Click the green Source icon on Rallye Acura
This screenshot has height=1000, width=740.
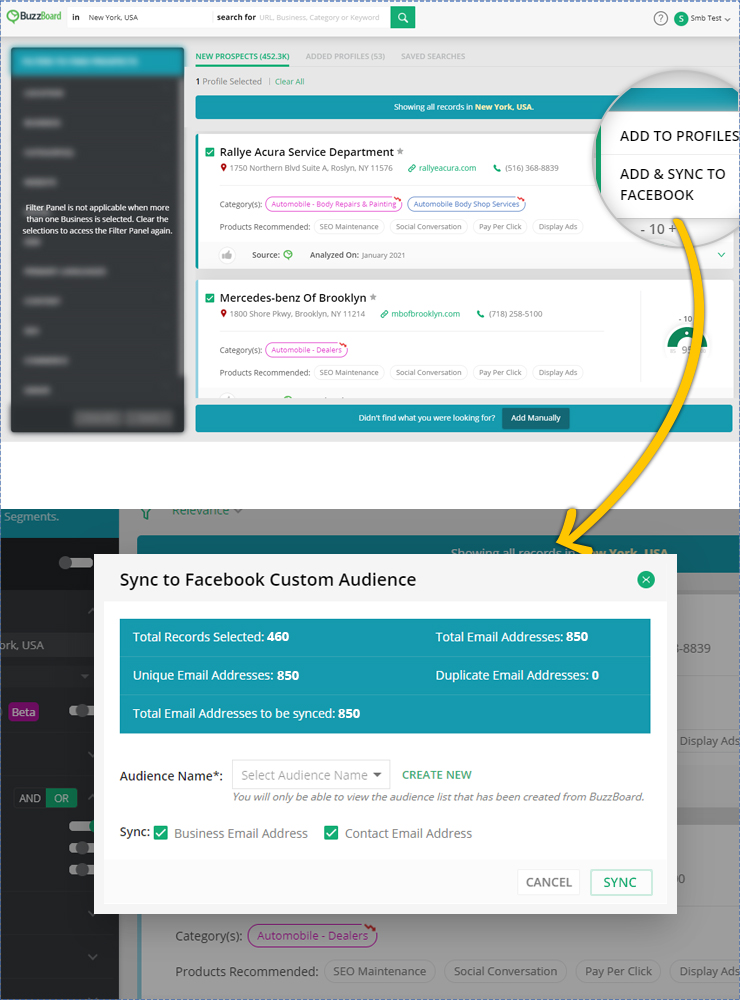[288, 254]
